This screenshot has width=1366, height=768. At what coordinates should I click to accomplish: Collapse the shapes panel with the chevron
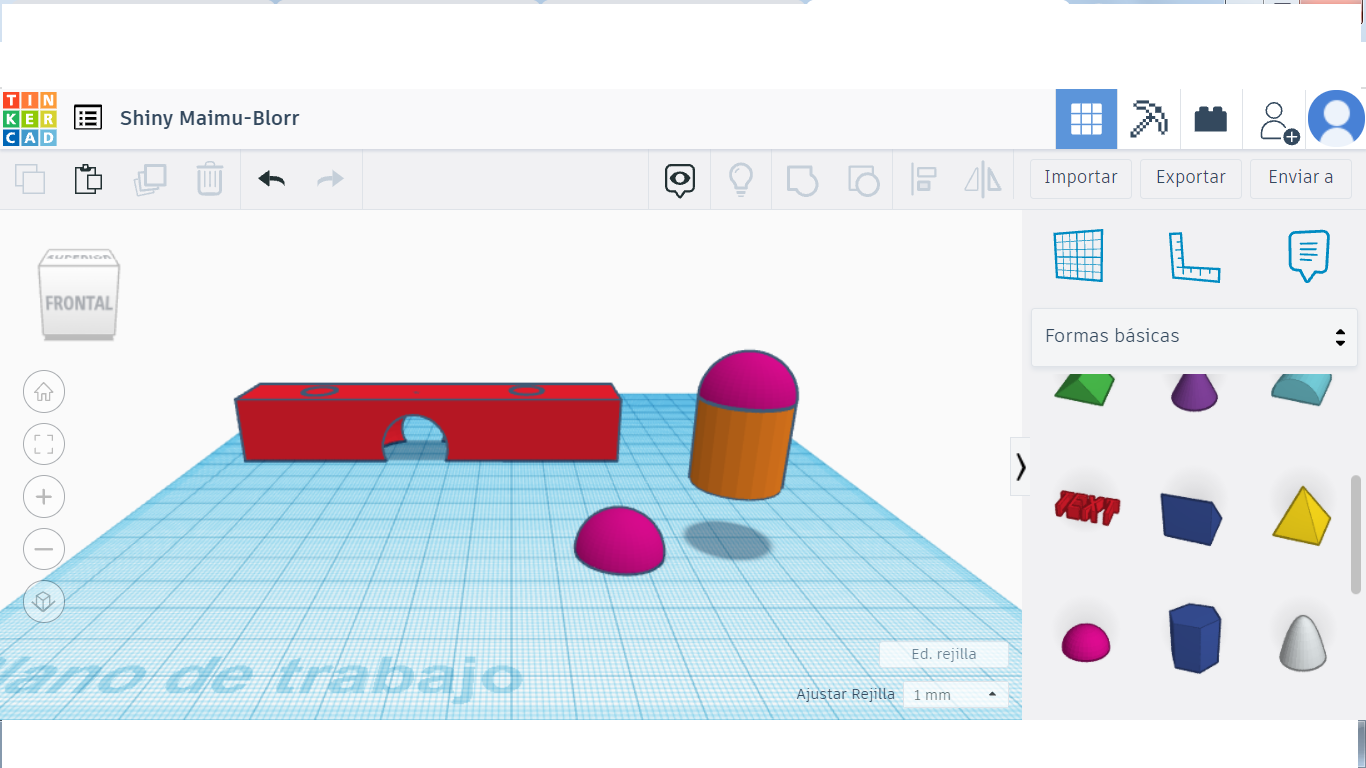click(x=1020, y=466)
